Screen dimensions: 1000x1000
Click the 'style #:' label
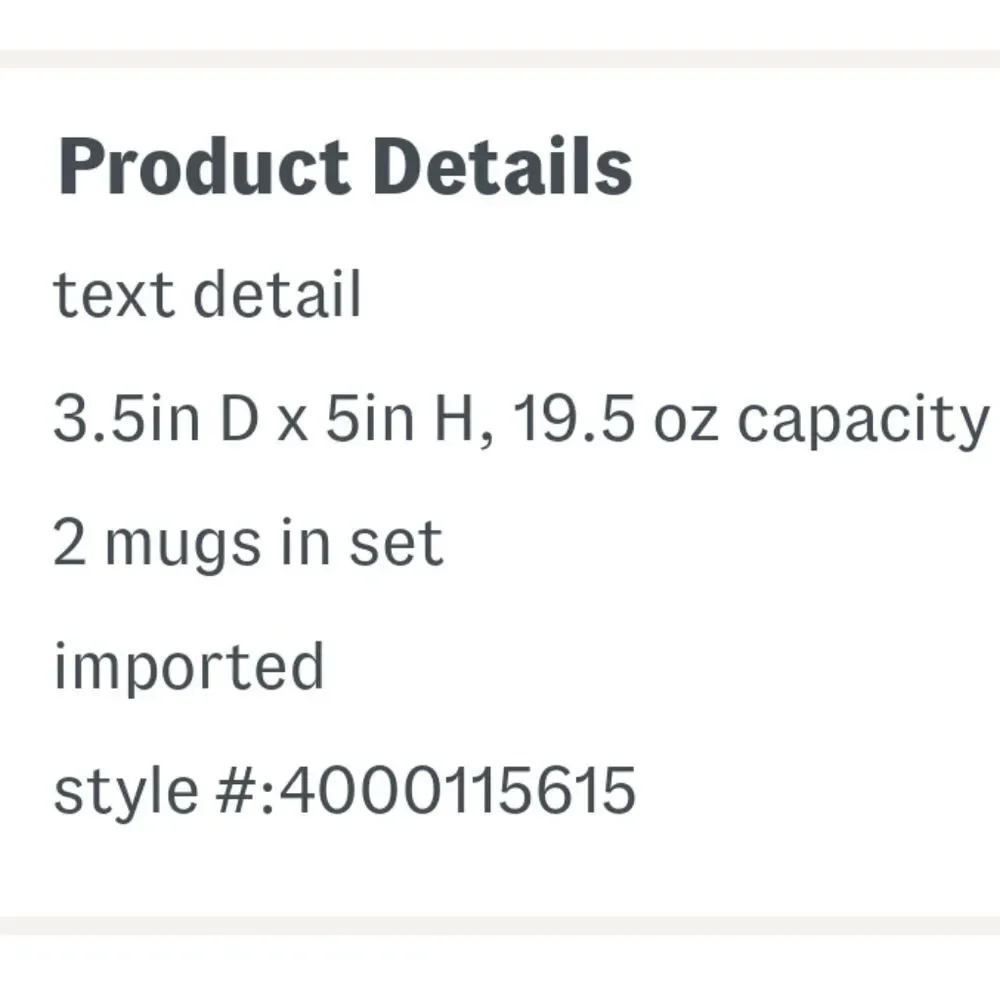(x=165, y=792)
